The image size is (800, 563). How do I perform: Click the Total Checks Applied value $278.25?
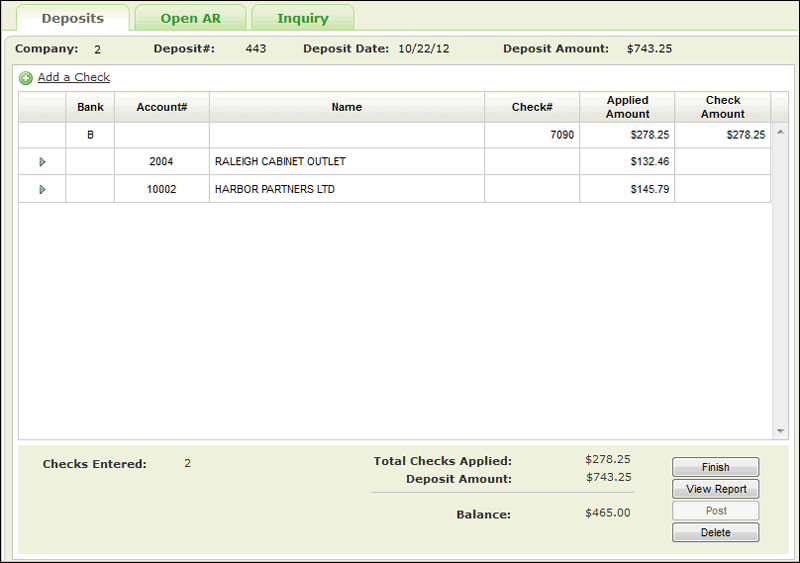pyautogui.click(x=608, y=459)
